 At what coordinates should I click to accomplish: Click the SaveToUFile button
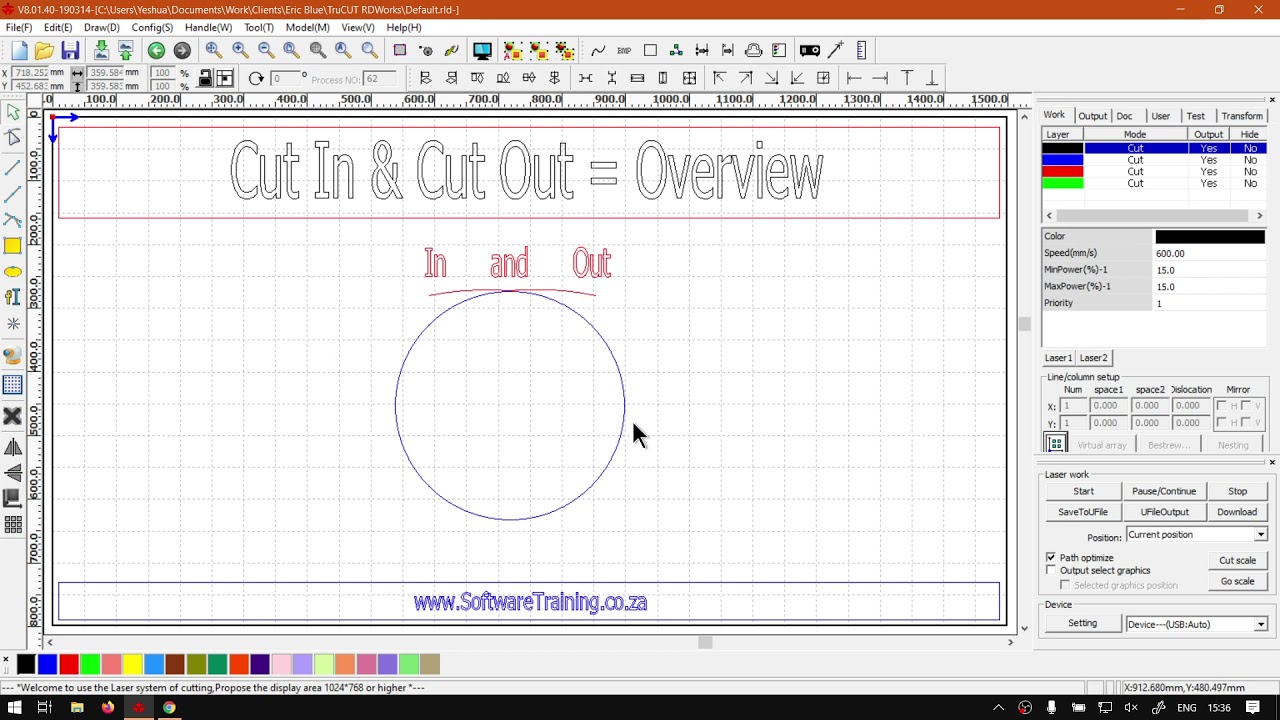click(x=1083, y=512)
